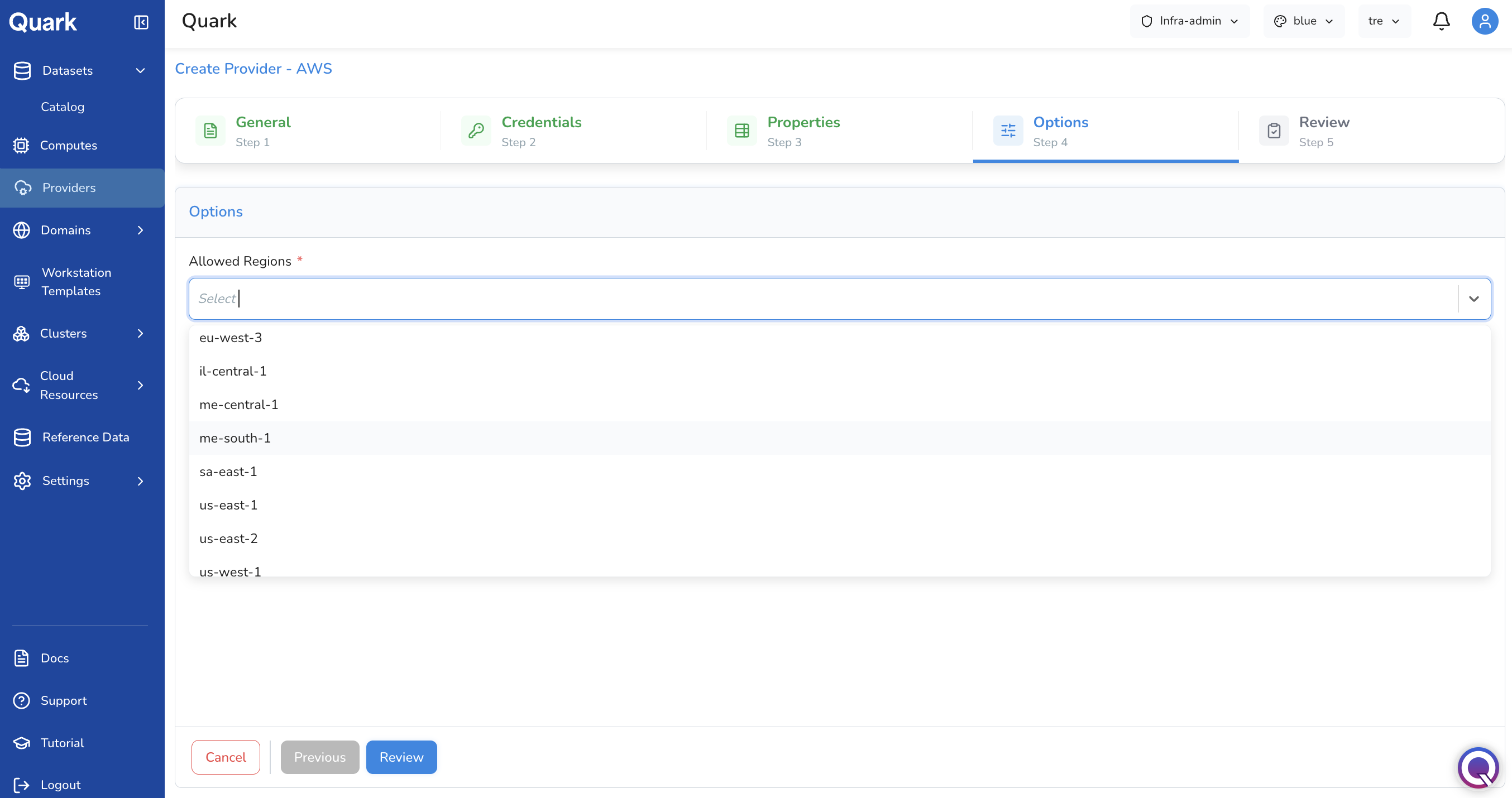
Task: Click the Domains globe icon
Action: (22, 230)
